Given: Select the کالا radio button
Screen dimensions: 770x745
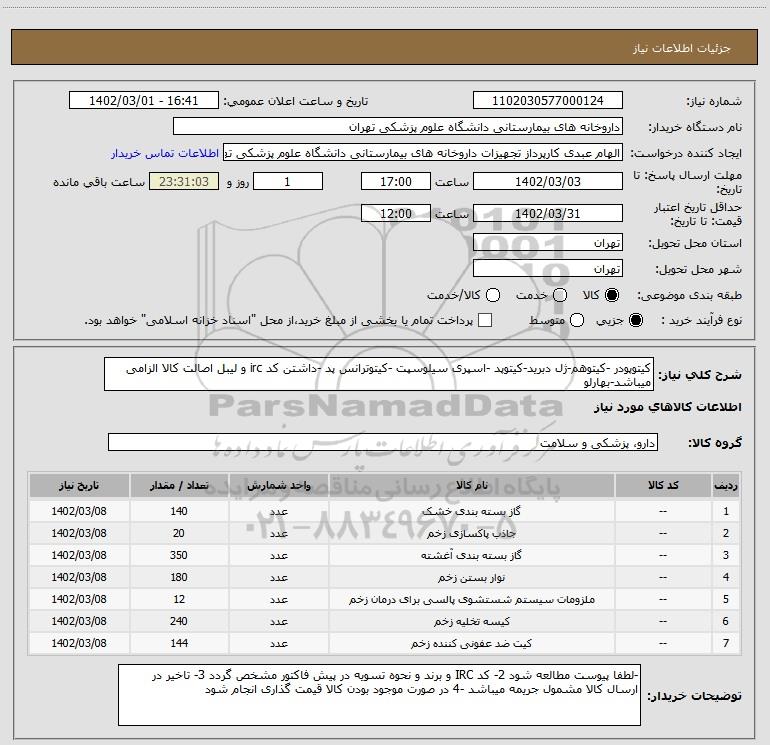Looking at the screenshot, I should (x=612, y=295).
